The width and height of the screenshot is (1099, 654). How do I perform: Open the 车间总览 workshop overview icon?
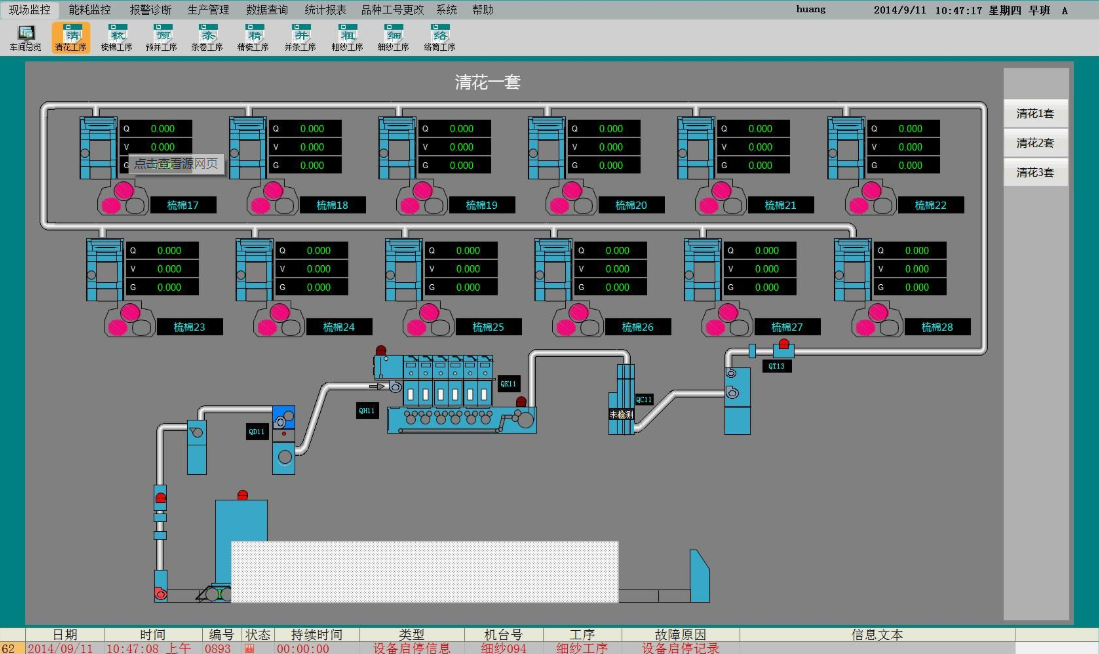(26, 38)
